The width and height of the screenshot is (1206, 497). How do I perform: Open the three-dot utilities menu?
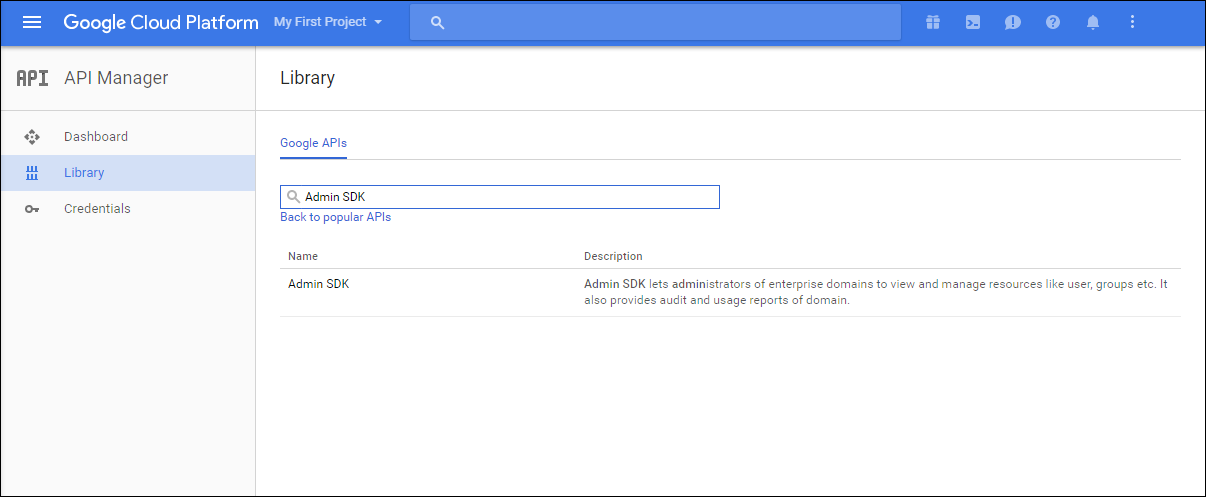click(1132, 22)
